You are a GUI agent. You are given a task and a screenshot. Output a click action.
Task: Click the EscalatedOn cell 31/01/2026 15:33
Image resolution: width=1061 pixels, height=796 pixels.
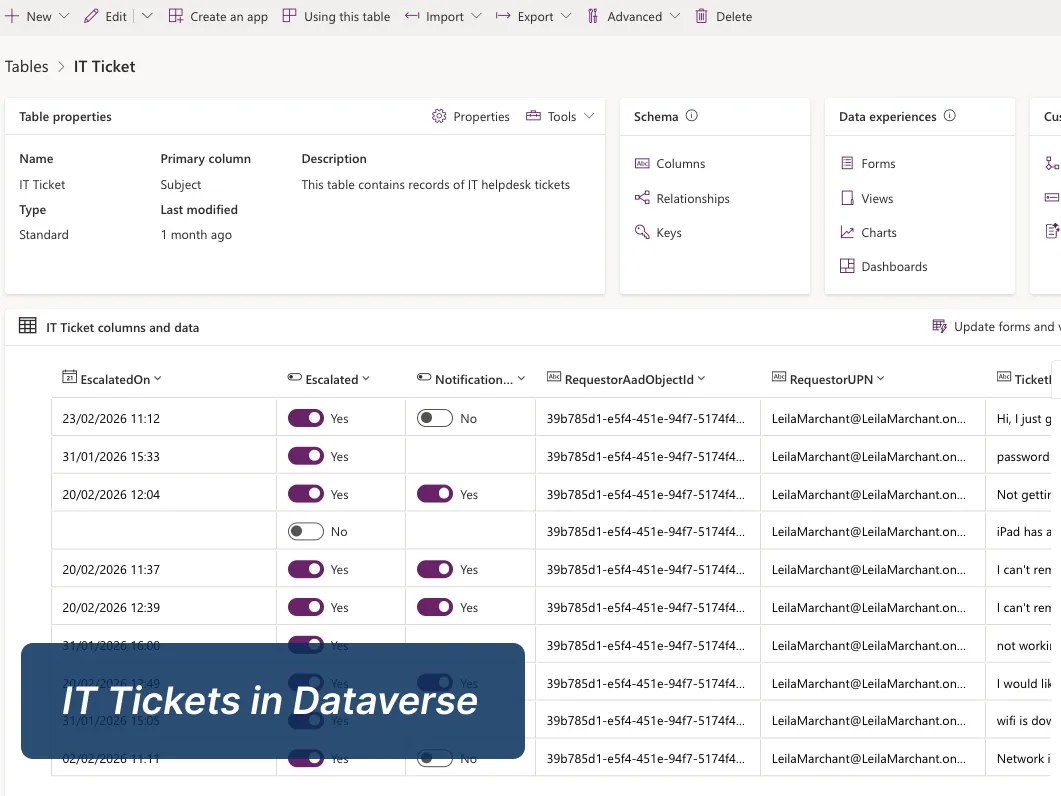click(164, 456)
